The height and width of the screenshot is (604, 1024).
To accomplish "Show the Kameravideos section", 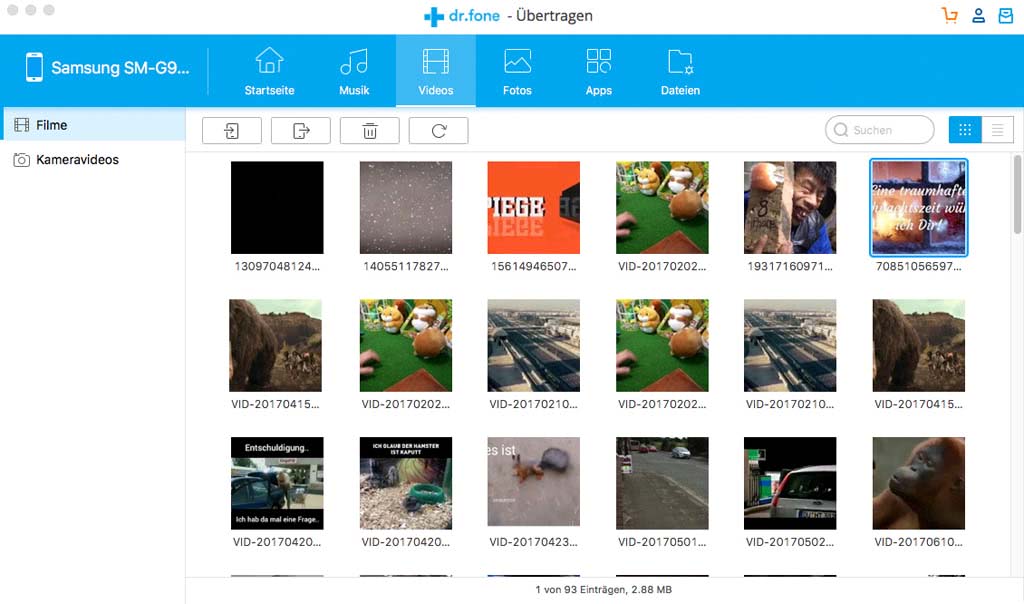I will tap(80, 159).
